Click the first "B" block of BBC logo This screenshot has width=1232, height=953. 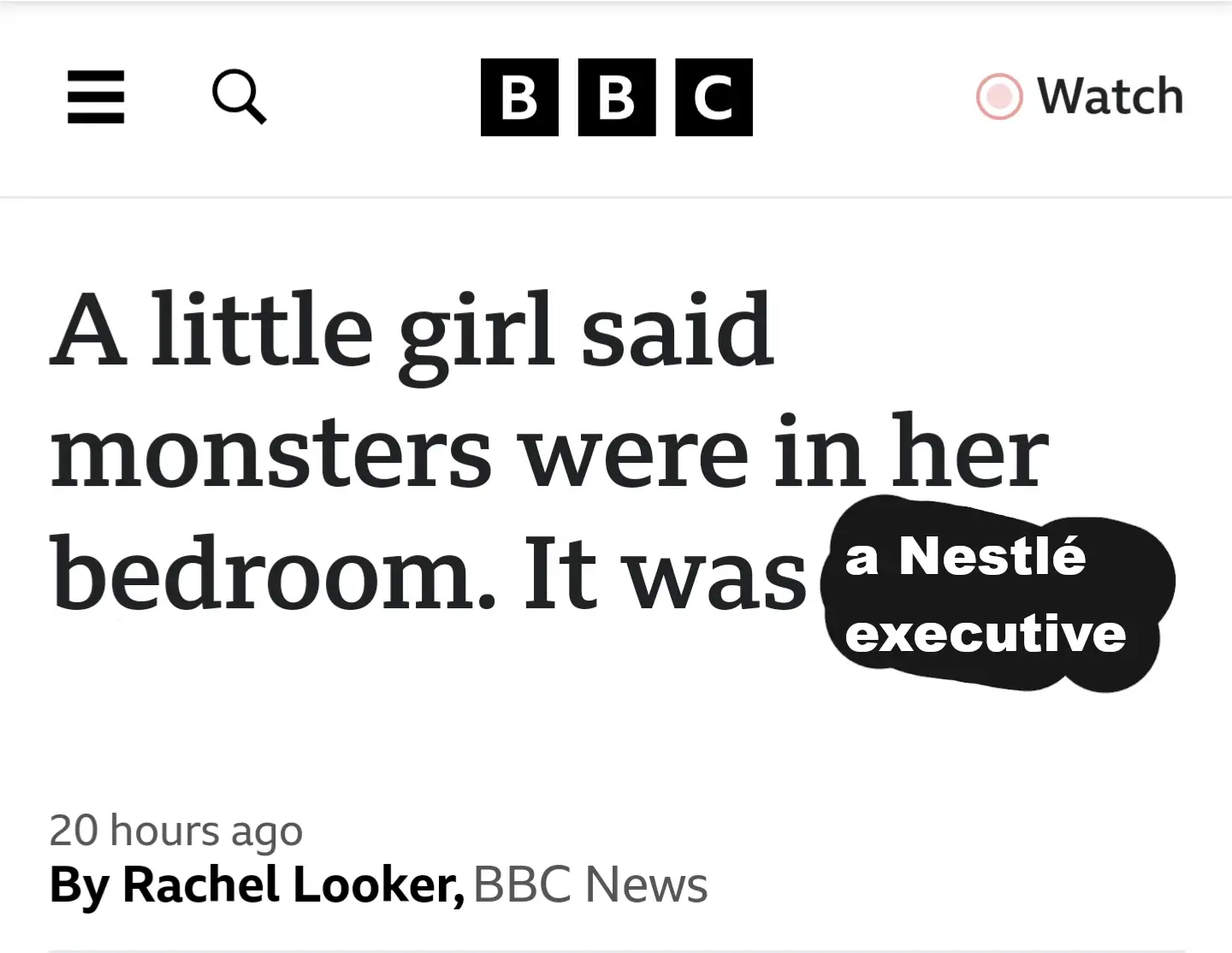519,98
